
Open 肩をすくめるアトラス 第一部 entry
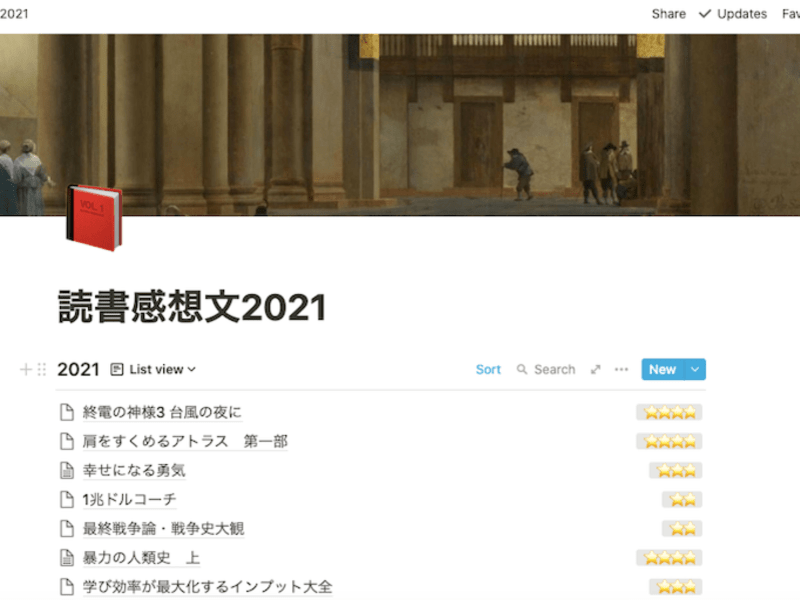pos(185,441)
